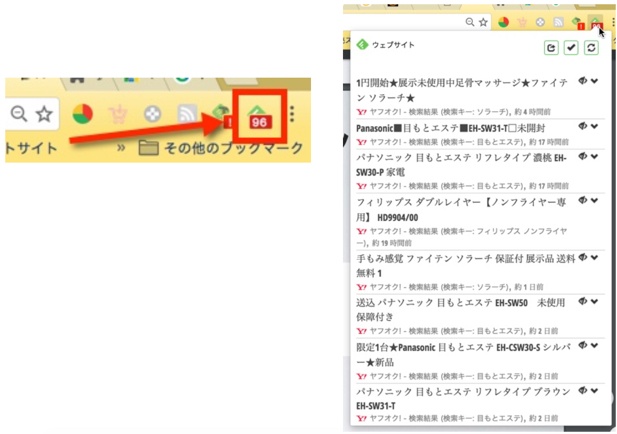Viewport: 617px width, 434px height.
Task: Toggle eye icon for 1円開始 massage item
Action: point(583,81)
